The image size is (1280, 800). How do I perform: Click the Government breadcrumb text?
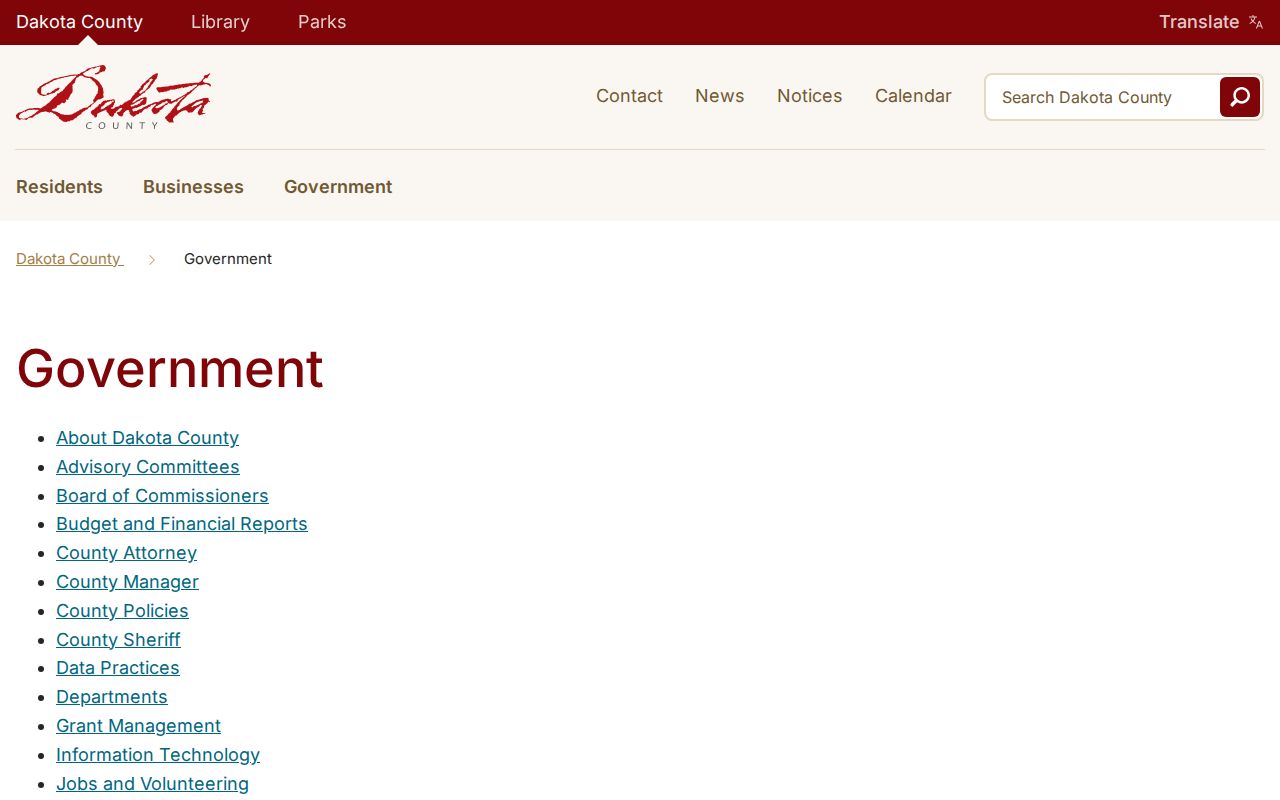(x=228, y=259)
